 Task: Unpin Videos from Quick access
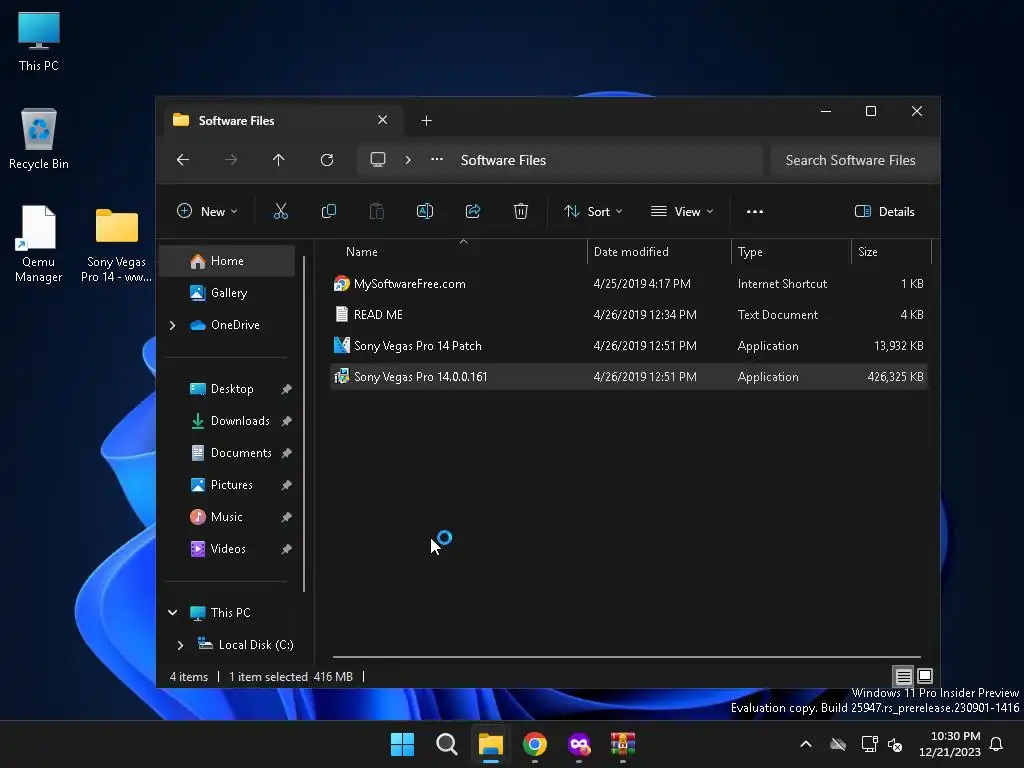[286, 549]
